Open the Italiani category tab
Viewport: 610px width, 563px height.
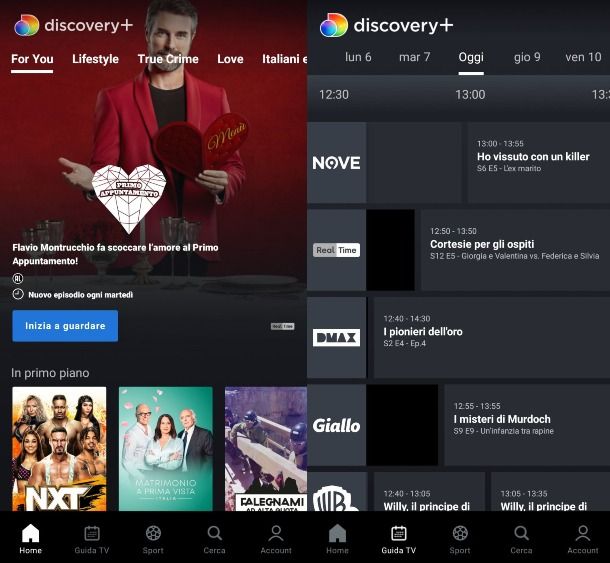(284, 59)
